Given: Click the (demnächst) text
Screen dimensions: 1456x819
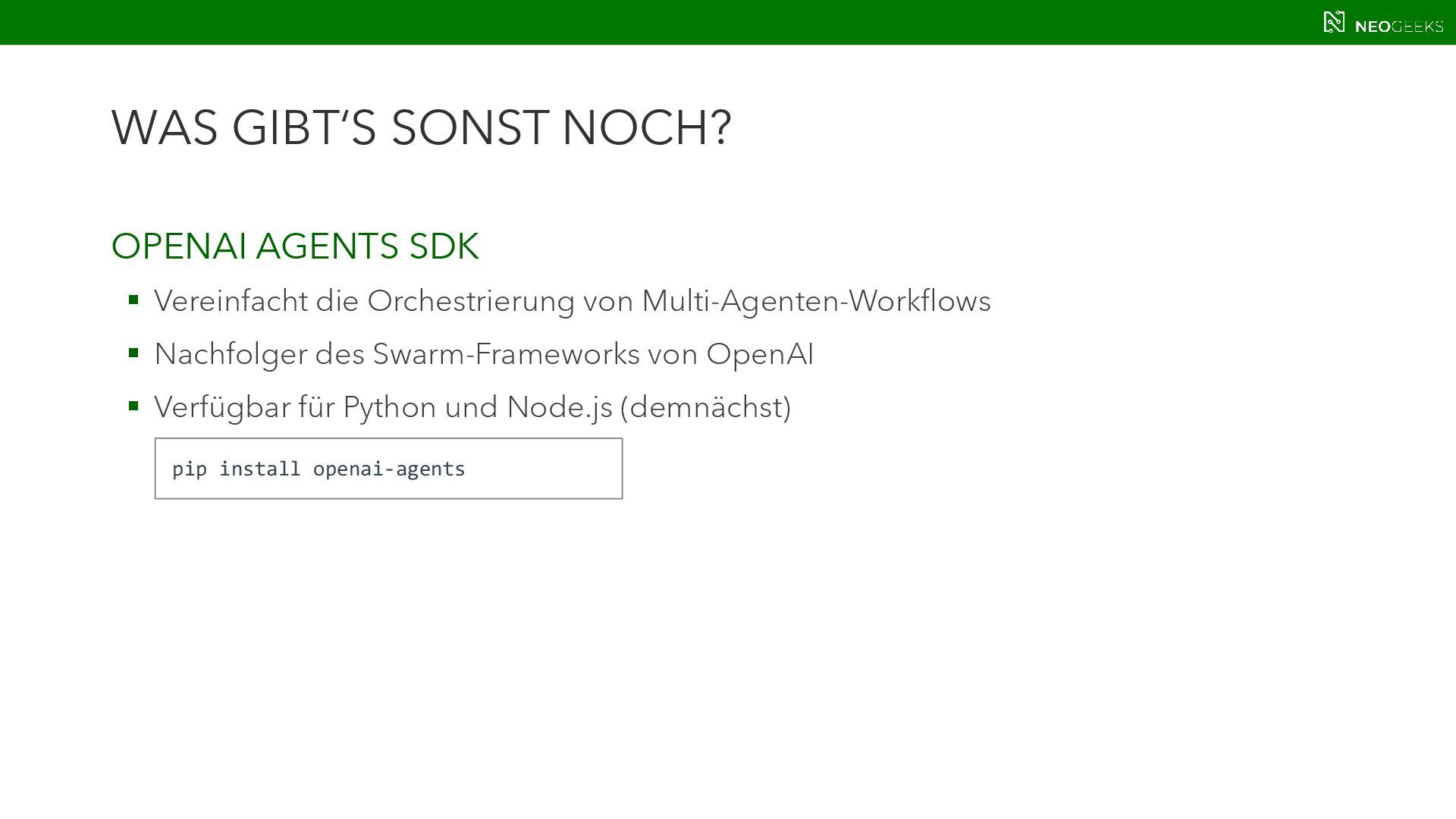Looking at the screenshot, I should [706, 407].
